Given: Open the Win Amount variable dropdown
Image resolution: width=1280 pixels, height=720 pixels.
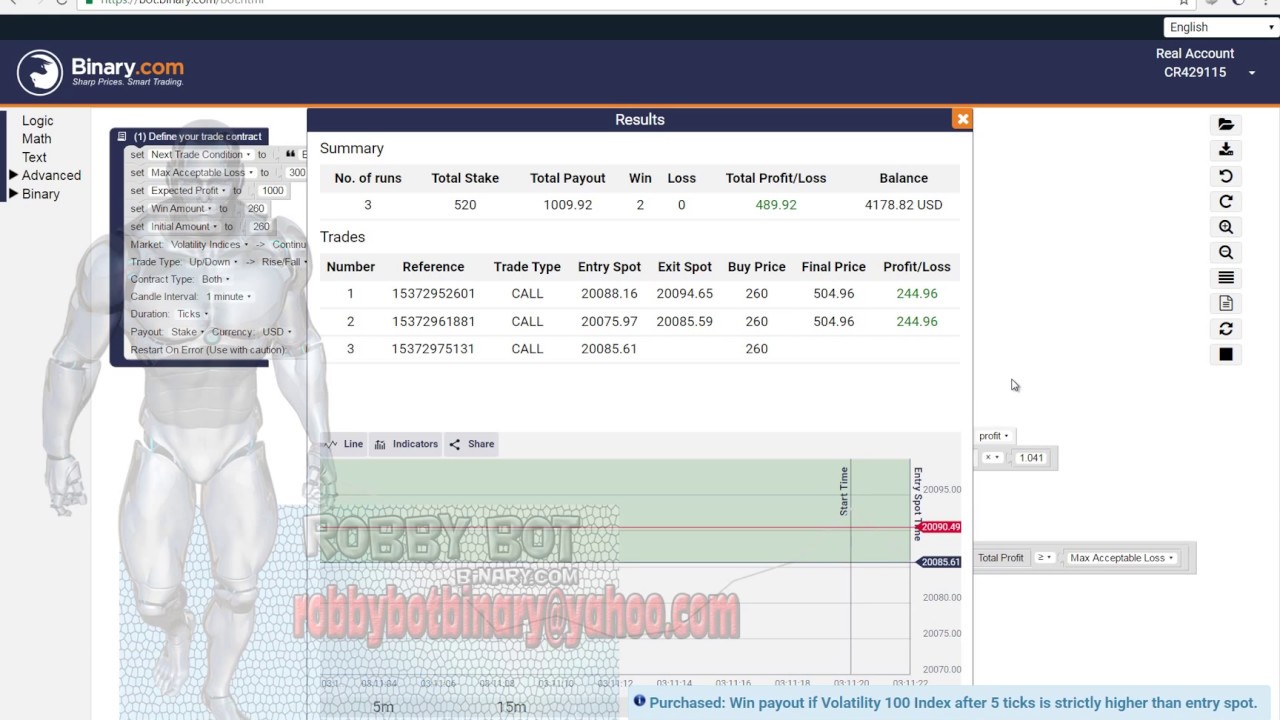Looking at the screenshot, I should click(x=181, y=209).
